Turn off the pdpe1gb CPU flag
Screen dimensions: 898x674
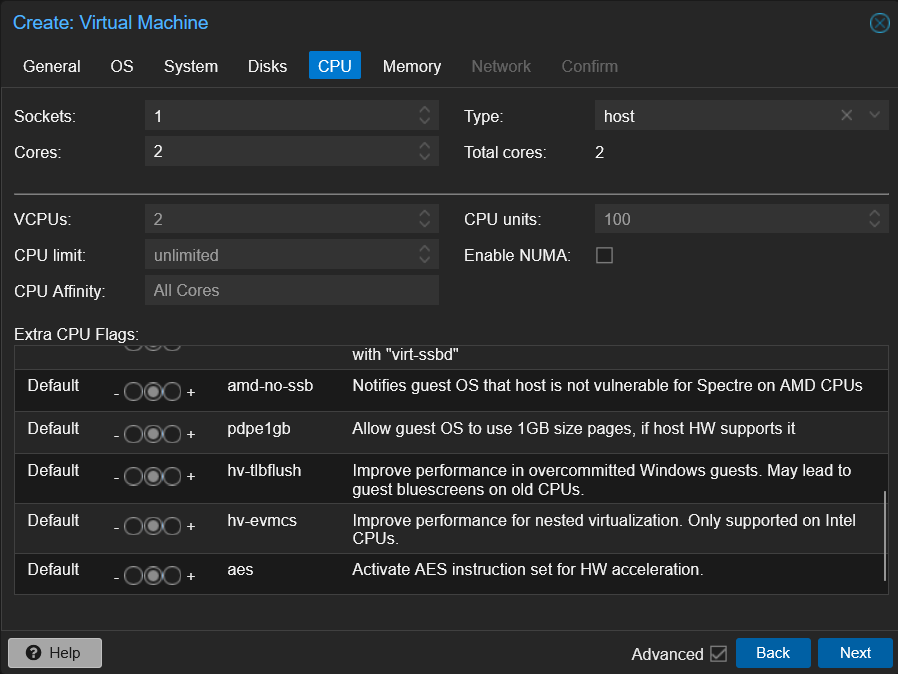[x=134, y=435]
